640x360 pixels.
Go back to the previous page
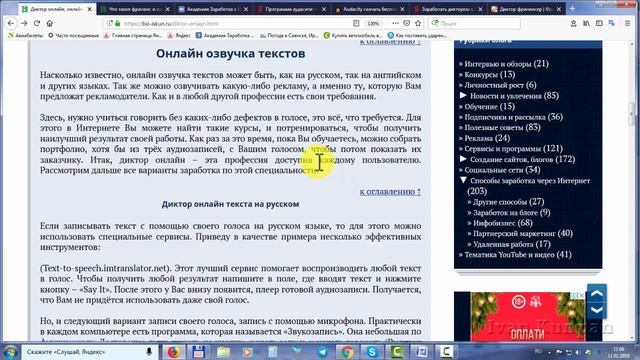point(11,23)
